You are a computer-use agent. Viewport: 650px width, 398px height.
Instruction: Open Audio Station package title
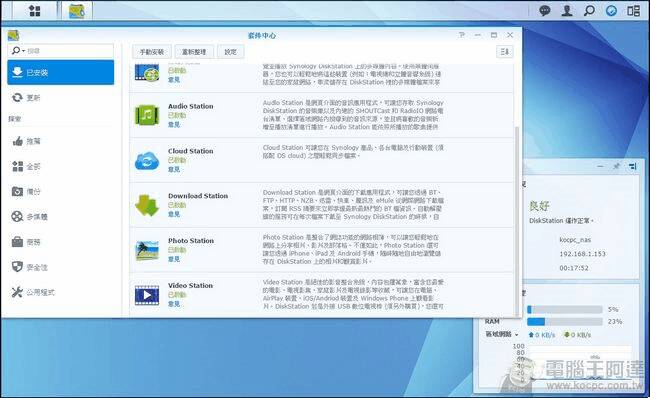[x=191, y=106]
